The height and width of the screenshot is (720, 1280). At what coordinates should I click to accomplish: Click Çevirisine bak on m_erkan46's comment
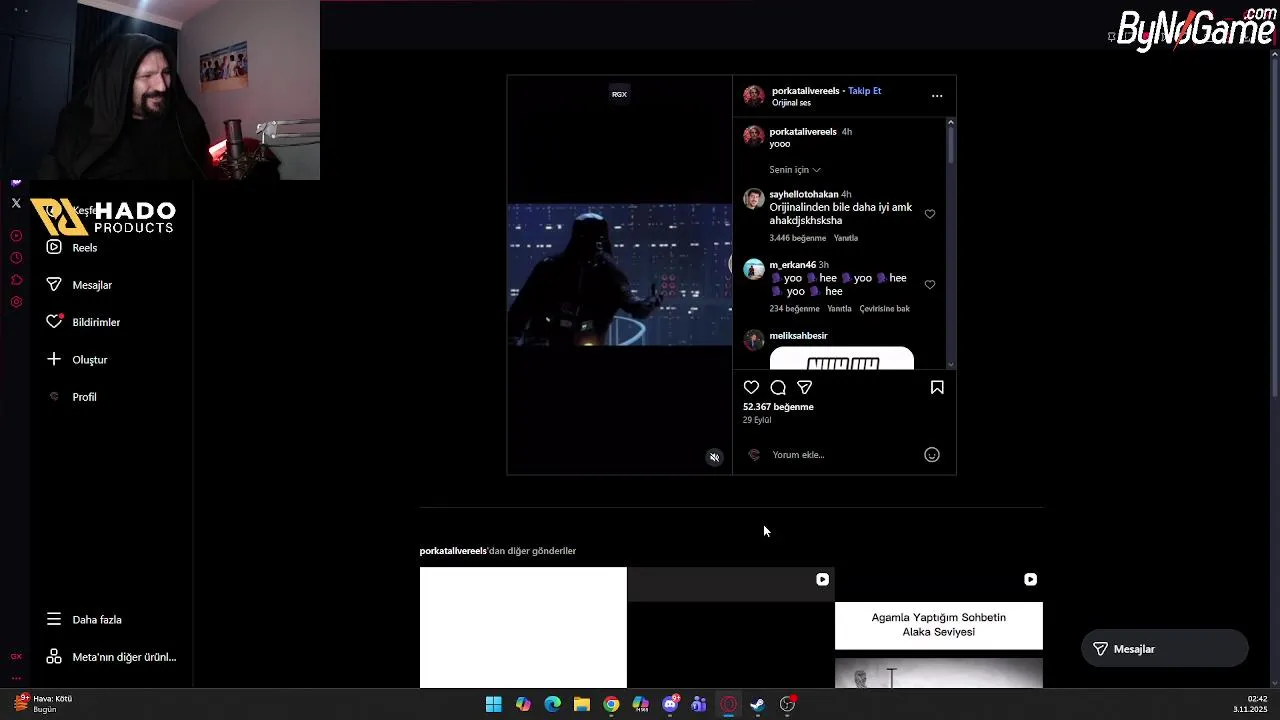(884, 309)
